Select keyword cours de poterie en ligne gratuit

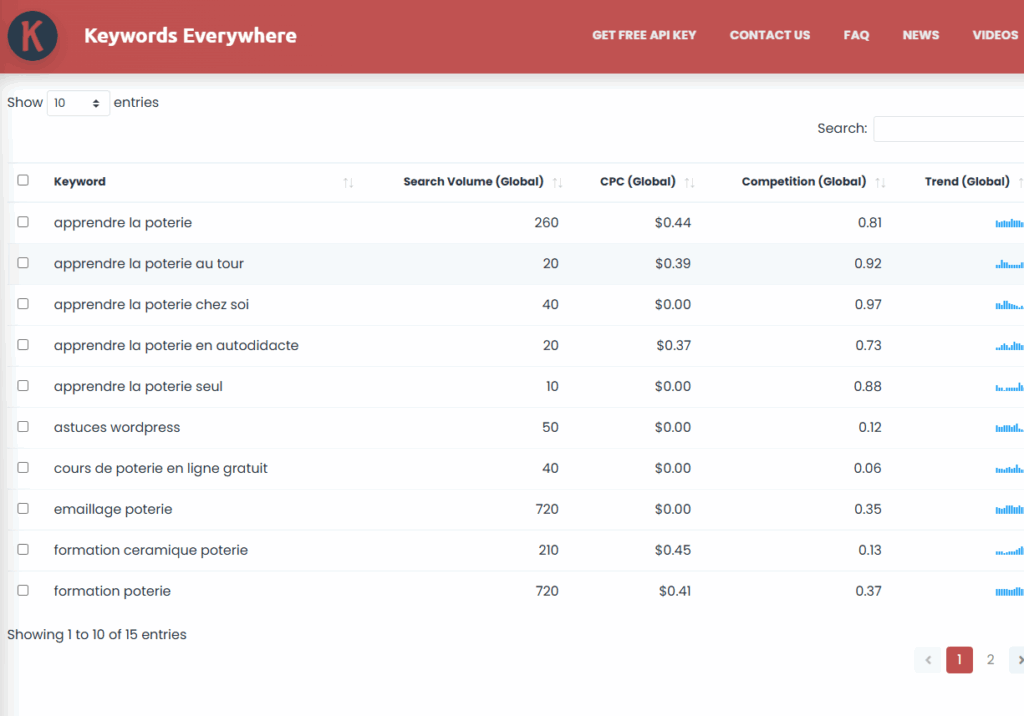point(161,468)
